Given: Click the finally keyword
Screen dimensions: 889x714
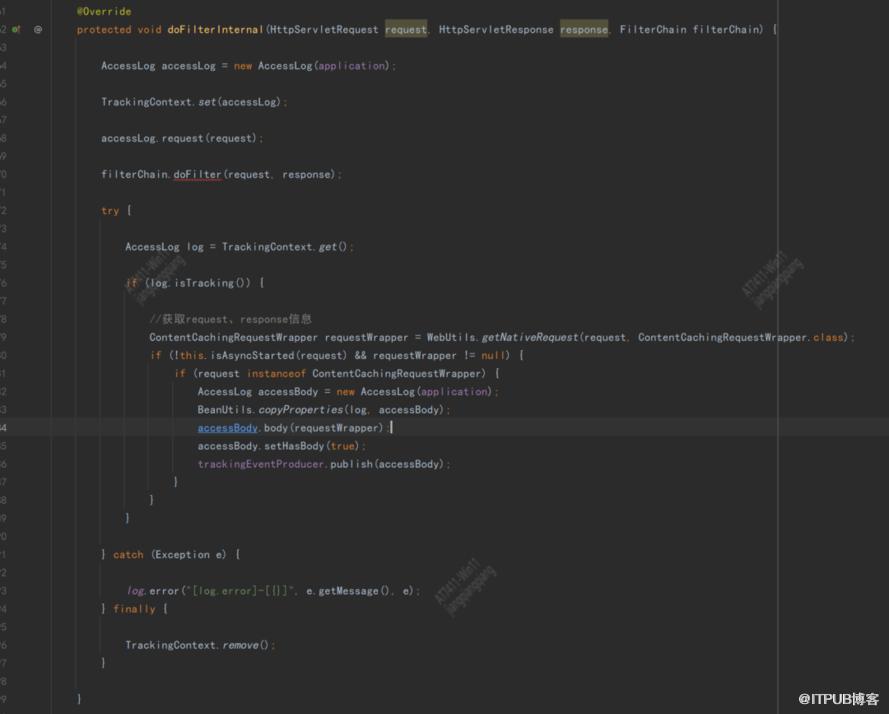Looking at the screenshot, I should [134, 609].
